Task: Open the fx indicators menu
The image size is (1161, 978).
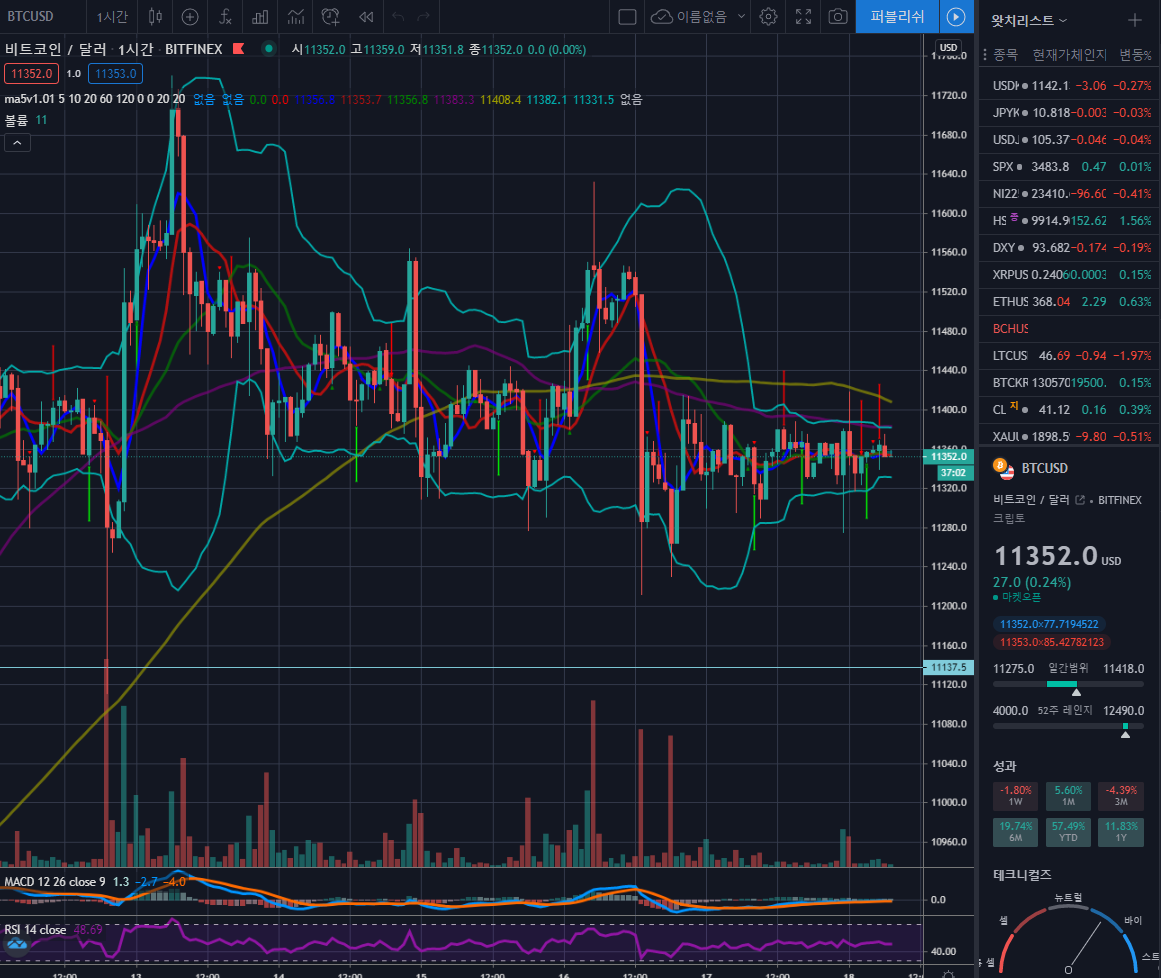Action: point(225,16)
